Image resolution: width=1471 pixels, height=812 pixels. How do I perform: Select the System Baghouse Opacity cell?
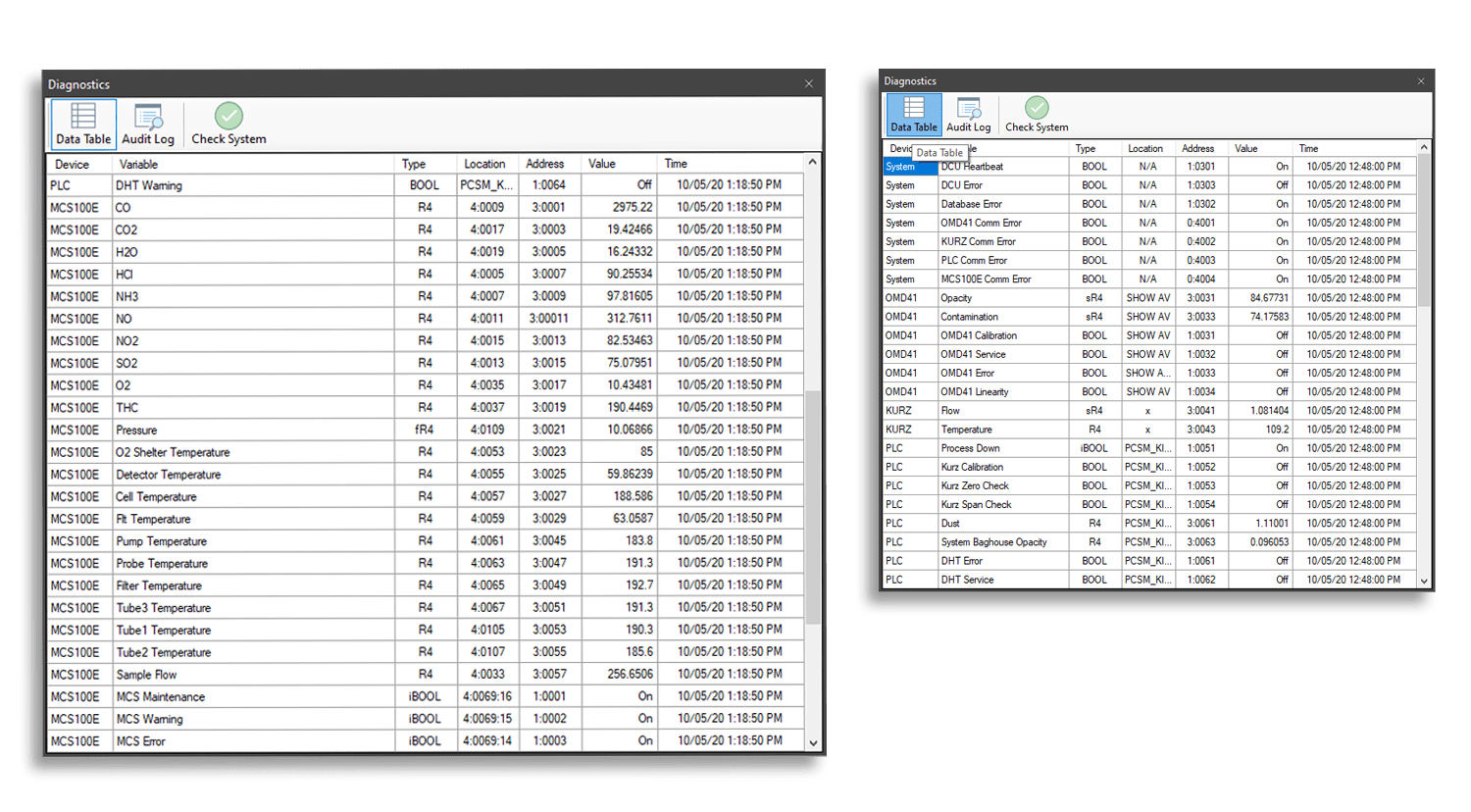[x=1003, y=542]
